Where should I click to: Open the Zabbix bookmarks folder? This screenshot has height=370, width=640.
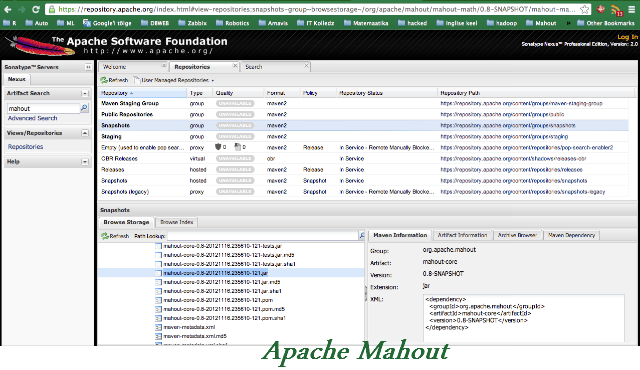pyautogui.click(x=192, y=23)
